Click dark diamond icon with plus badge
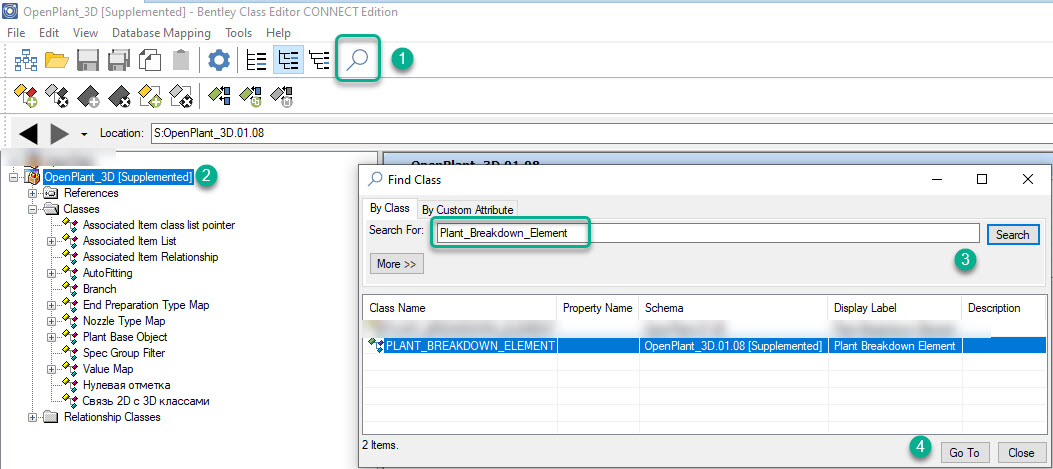 coord(89,96)
